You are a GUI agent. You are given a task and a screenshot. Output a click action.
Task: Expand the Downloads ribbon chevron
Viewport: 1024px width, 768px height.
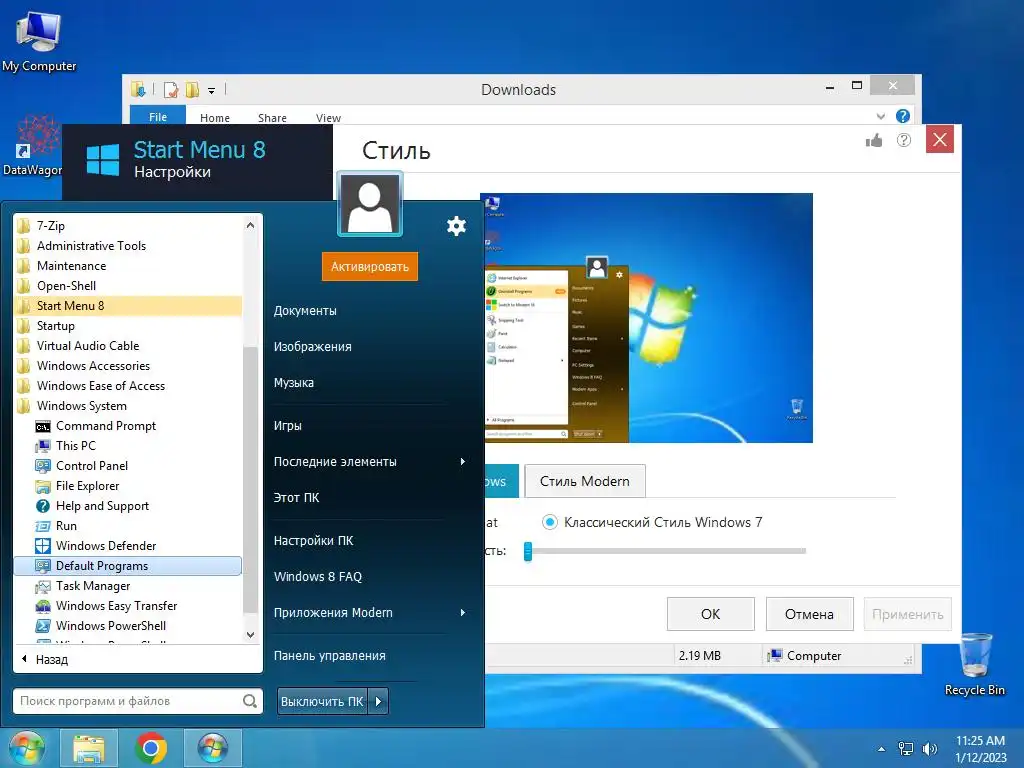880,116
